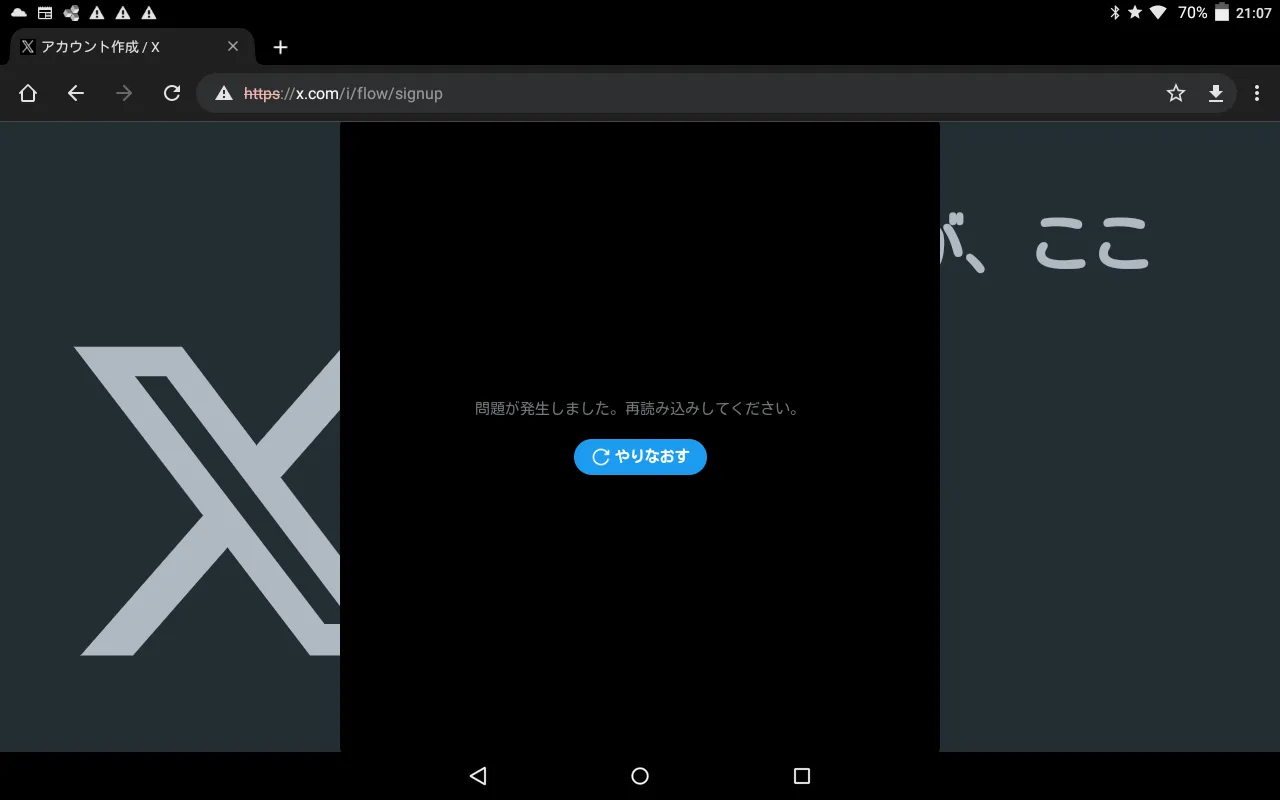Select the アカウント作成 / X tab
Screen dimensions: 1280x800
coord(130,47)
